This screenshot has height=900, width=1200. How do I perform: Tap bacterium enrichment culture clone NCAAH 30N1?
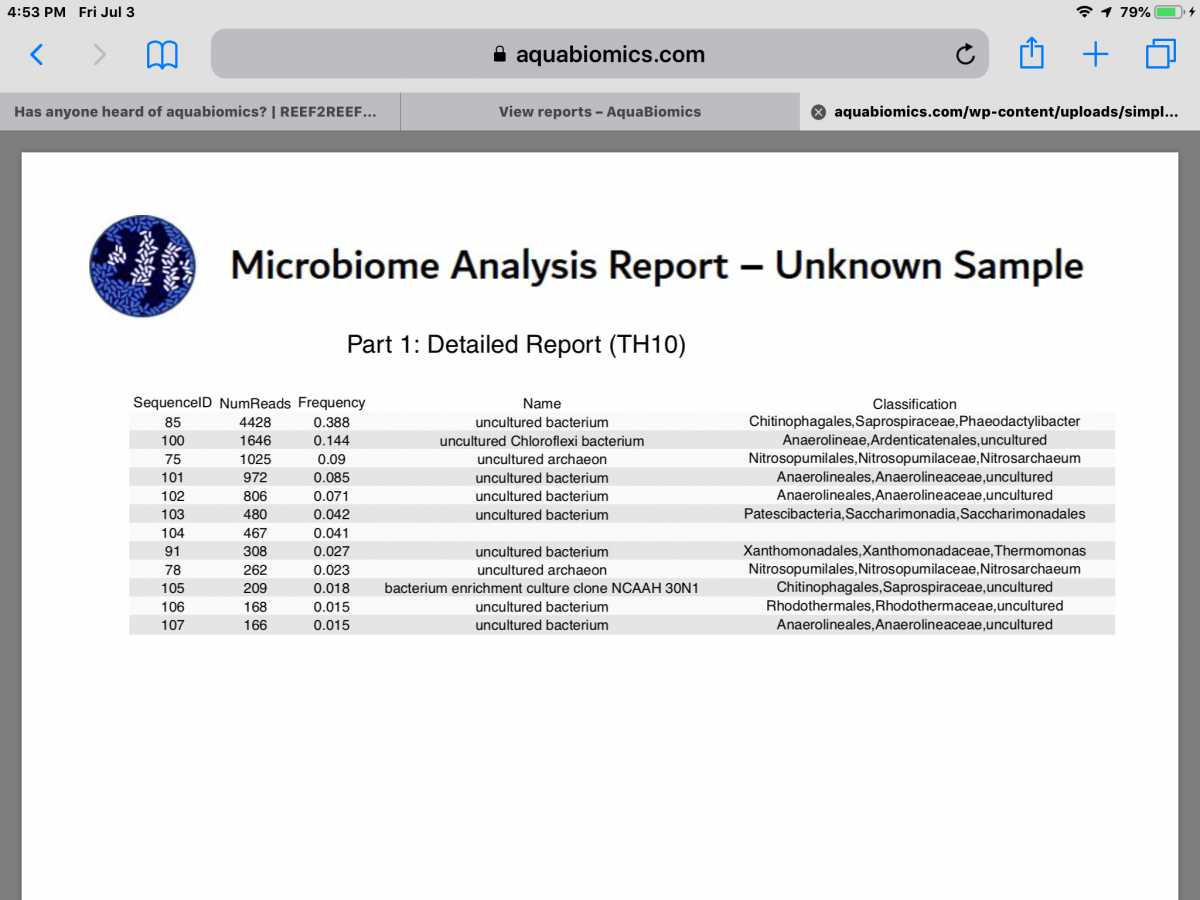541,588
